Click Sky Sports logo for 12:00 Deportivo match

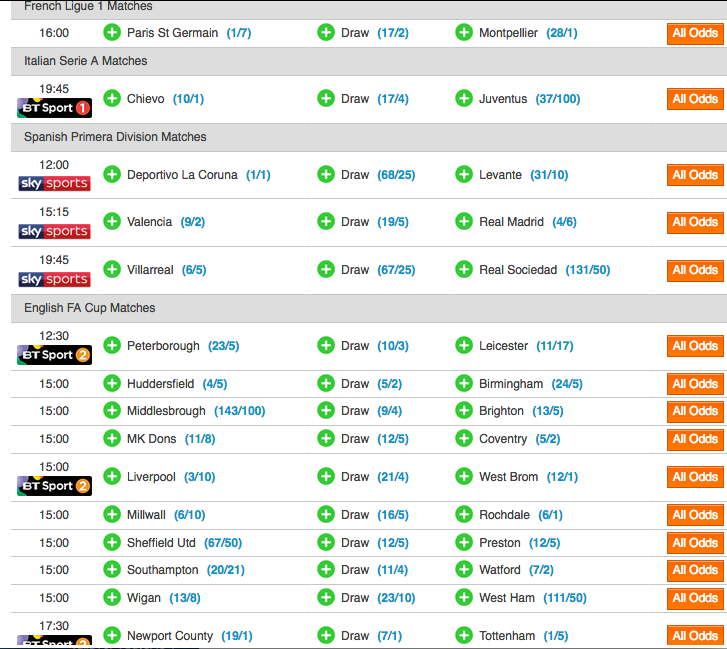(54, 184)
